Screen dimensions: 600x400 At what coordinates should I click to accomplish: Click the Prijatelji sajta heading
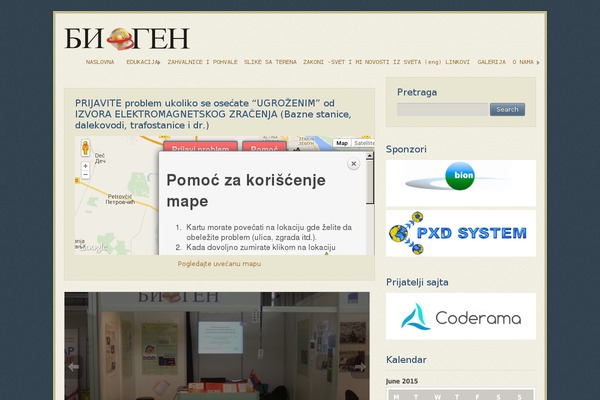[417, 282]
